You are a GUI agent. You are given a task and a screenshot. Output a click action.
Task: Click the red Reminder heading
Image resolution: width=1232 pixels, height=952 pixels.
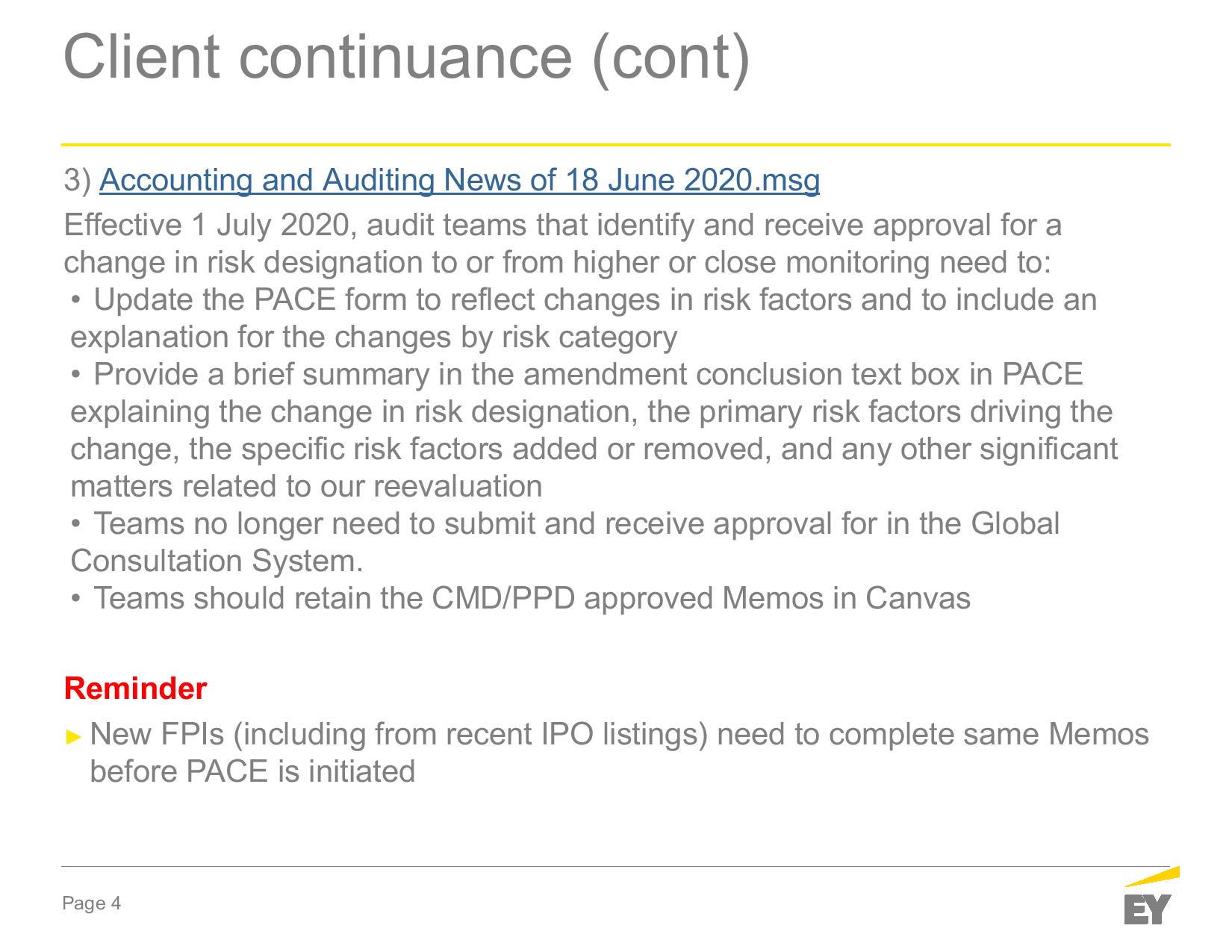[x=135, y=688]
